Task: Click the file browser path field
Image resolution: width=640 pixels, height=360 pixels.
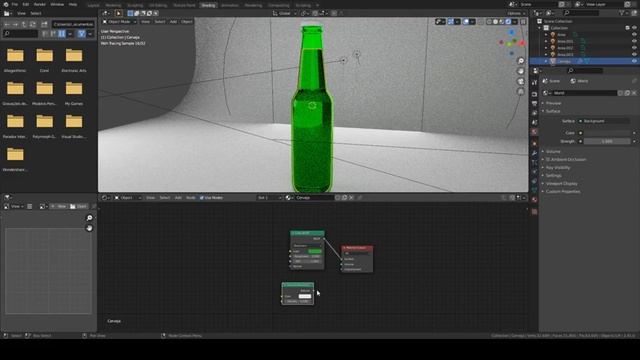Action: pyautogui.click(x=73, y=24)
